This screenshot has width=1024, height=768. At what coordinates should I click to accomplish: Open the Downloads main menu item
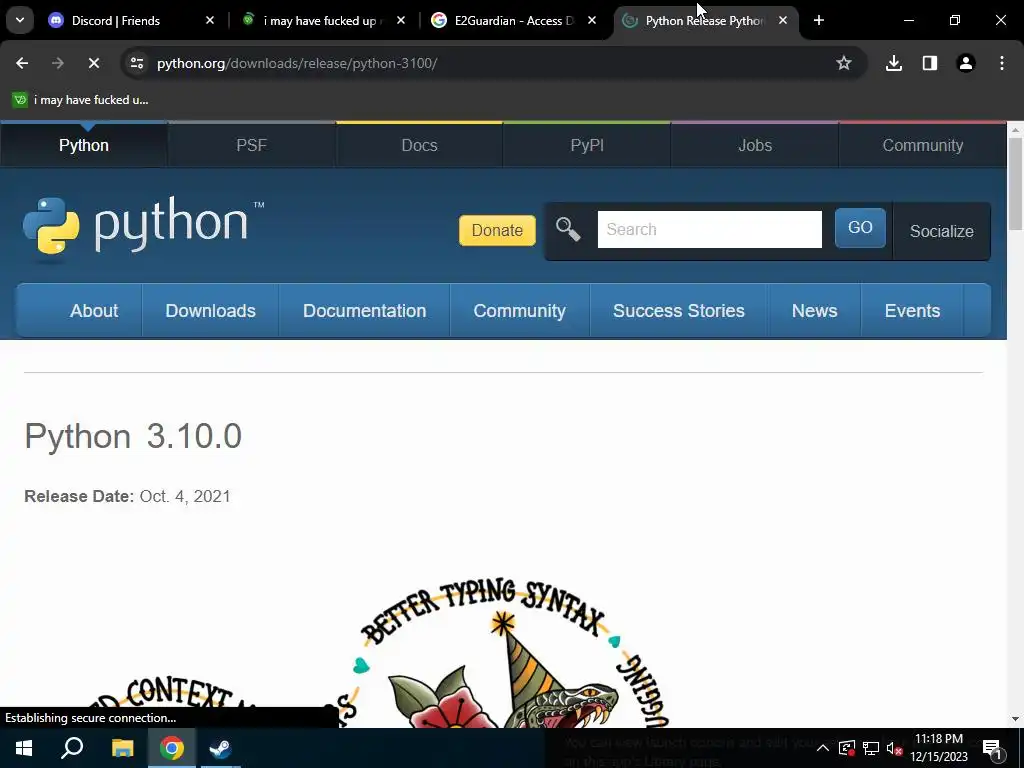coord(210,311)
